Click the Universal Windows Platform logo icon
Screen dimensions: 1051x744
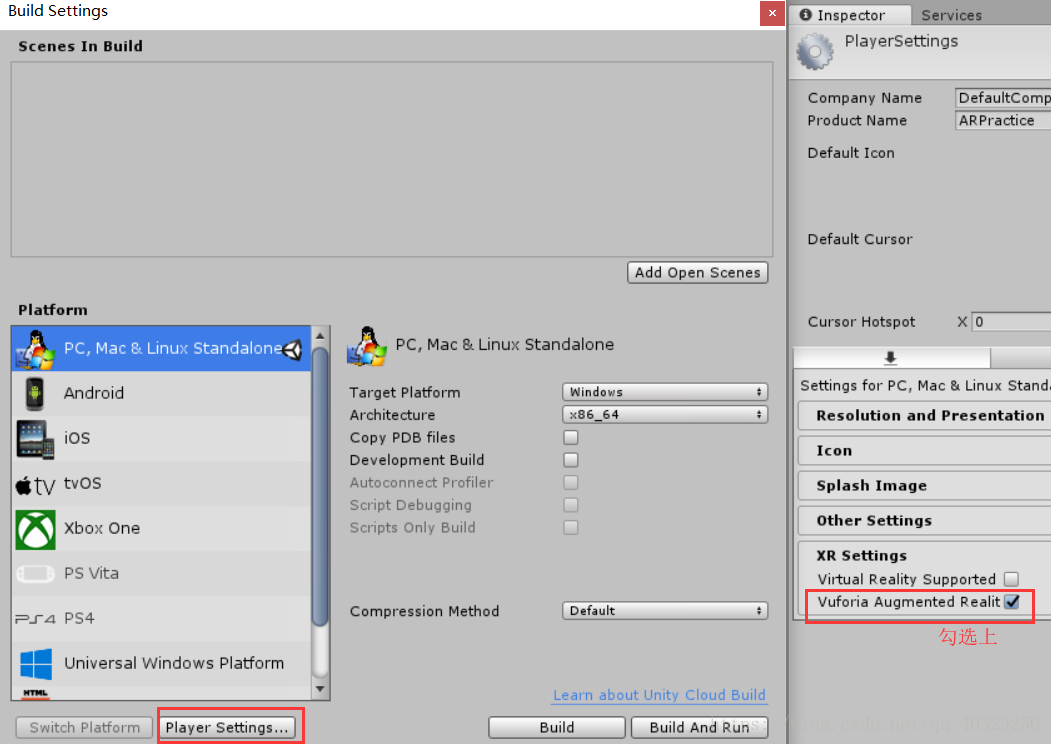36,664
